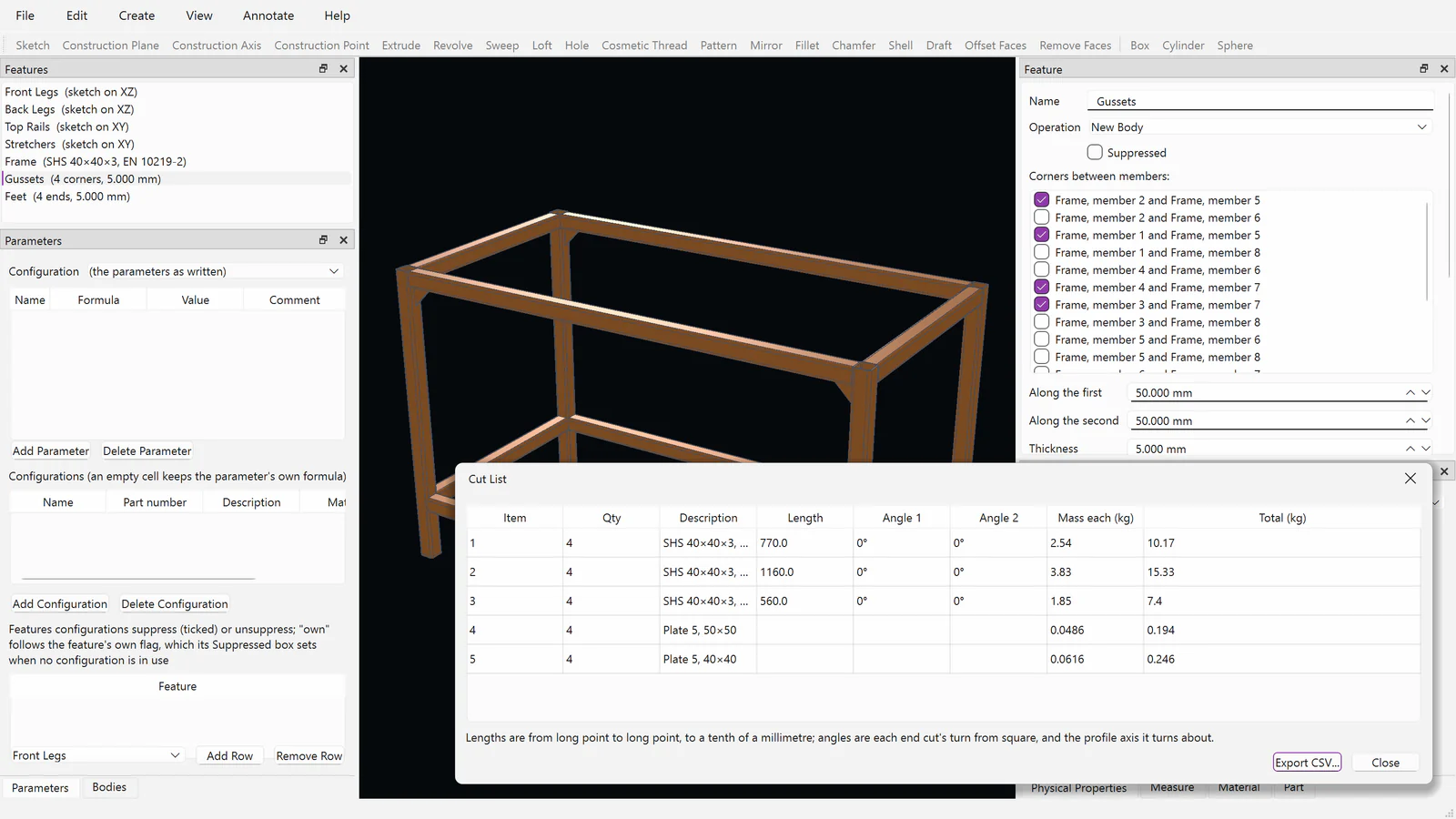Viewport: 1456px width, 819px height.
Task: Float the Feature editor panel on the right
Action: tap(1424, 68)
